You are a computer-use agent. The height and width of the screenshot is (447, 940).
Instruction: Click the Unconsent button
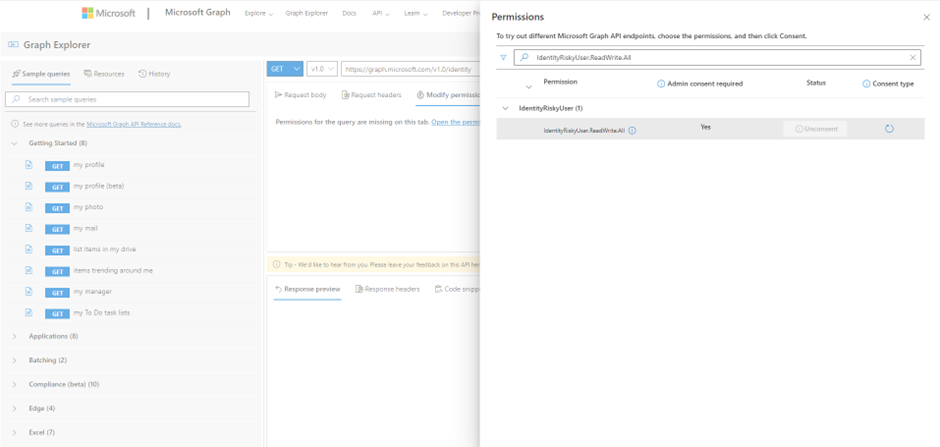(815, 129)
